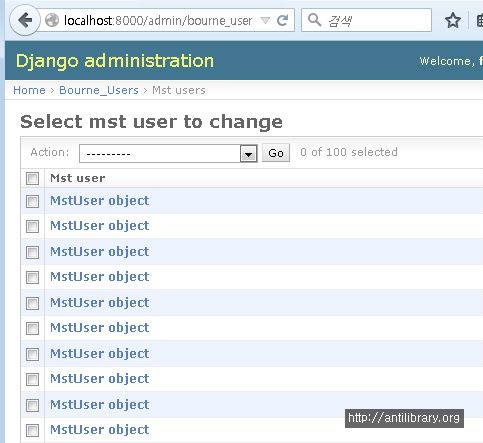Open the first MstUser object link

[x=99, y=201]
